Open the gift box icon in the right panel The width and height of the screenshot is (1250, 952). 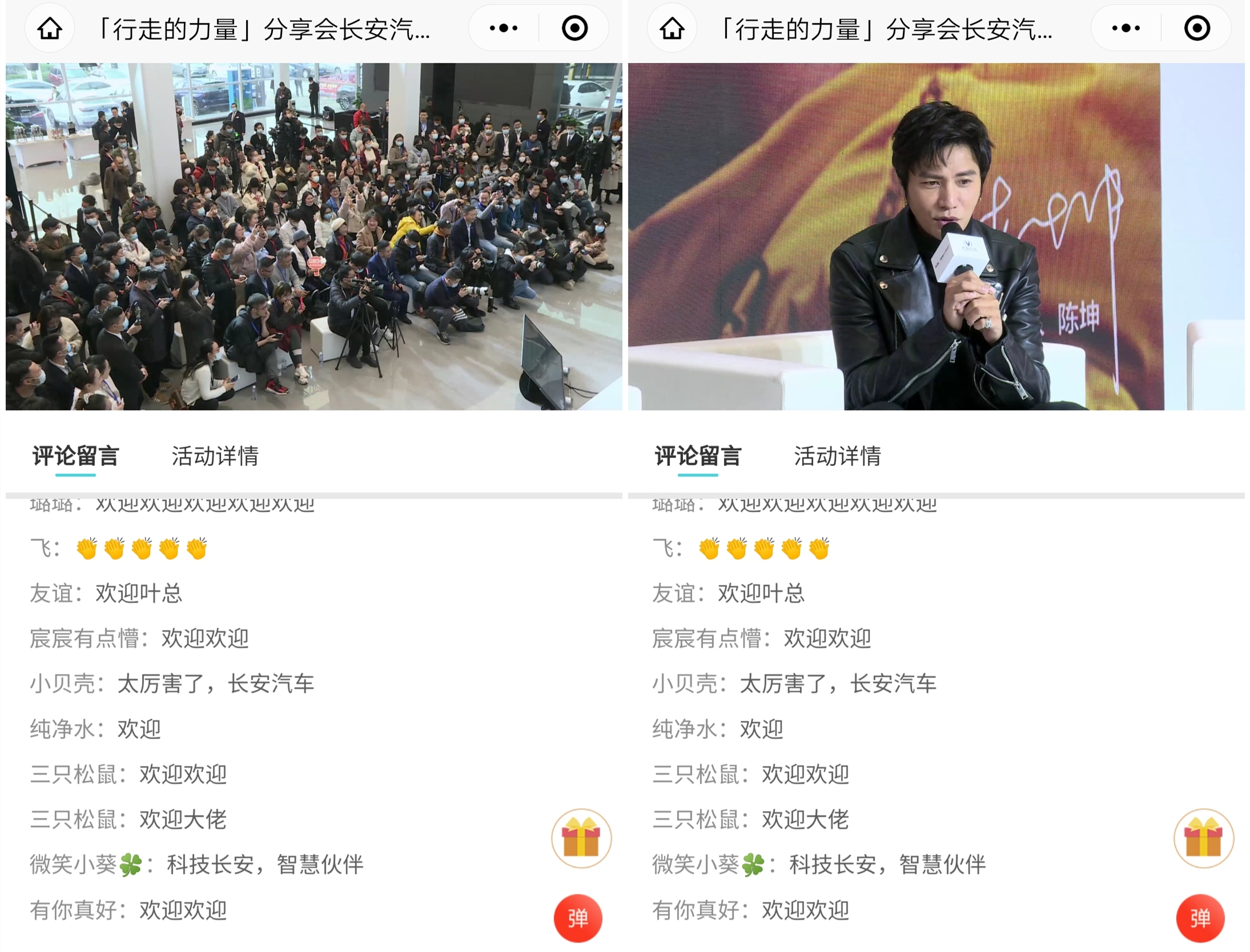pos(1204,838)
